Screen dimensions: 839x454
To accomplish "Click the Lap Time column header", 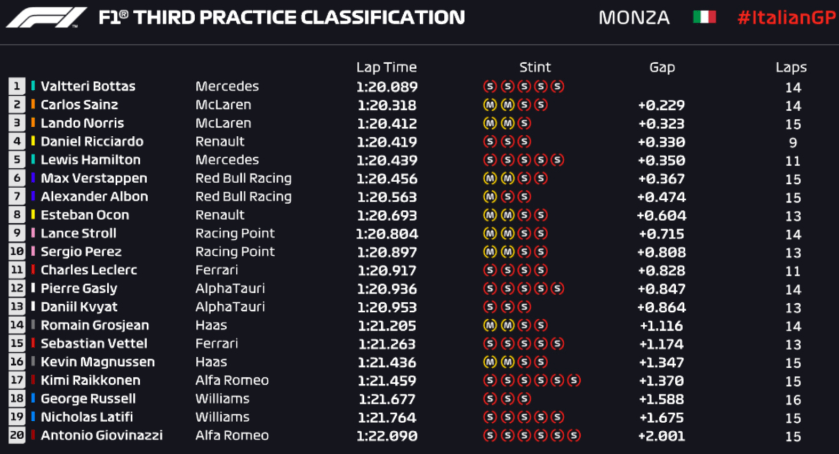I will [x=386, y=67].
